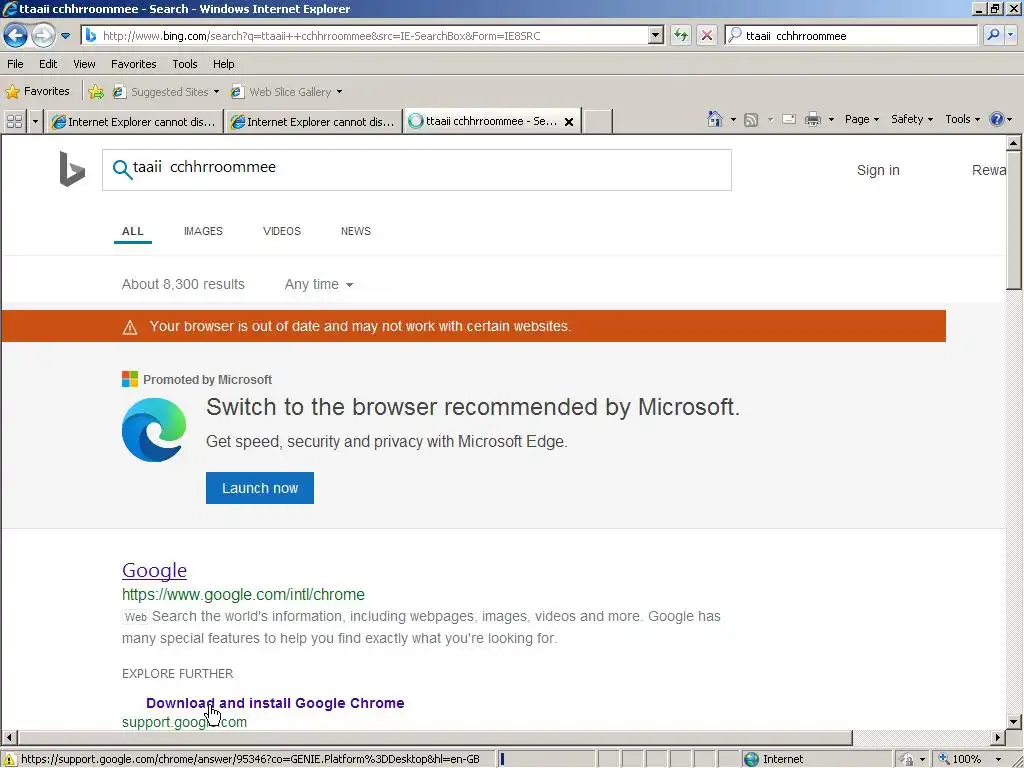Open a new tab button
Screen dimensions: 1024x768
tap(597, 121)
